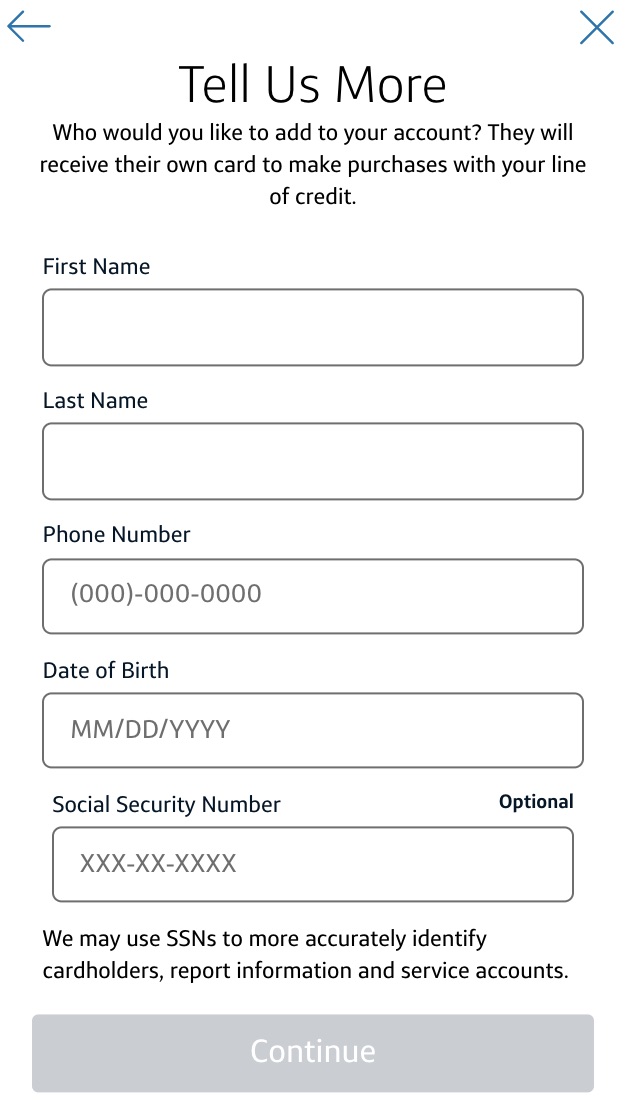Screen dimensions: 628x1112
Task: Click the Phone Number entry box
Action: [x=313, y=596]
